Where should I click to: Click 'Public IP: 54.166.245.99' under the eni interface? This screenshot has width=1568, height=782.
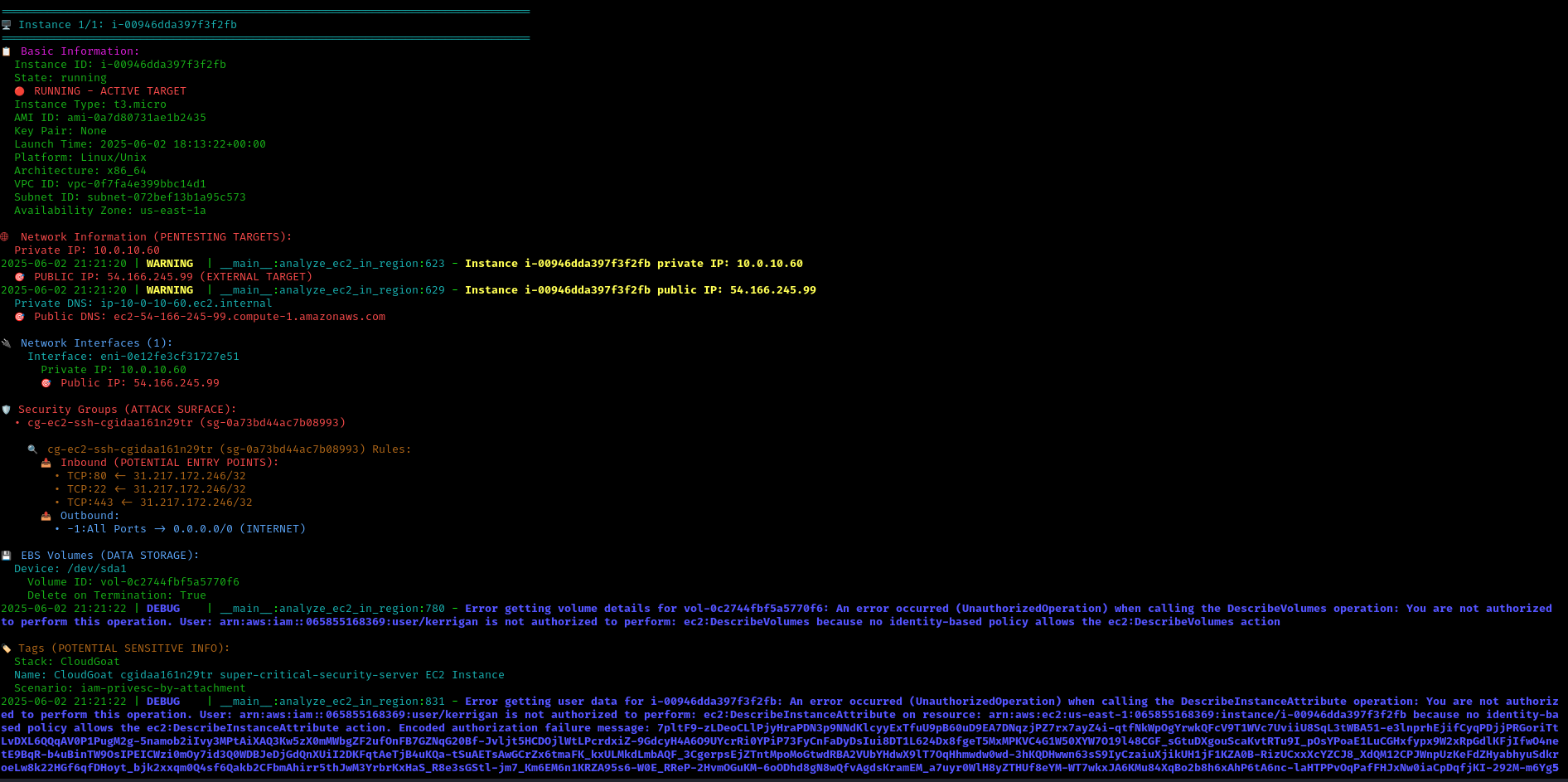[140, 383]
